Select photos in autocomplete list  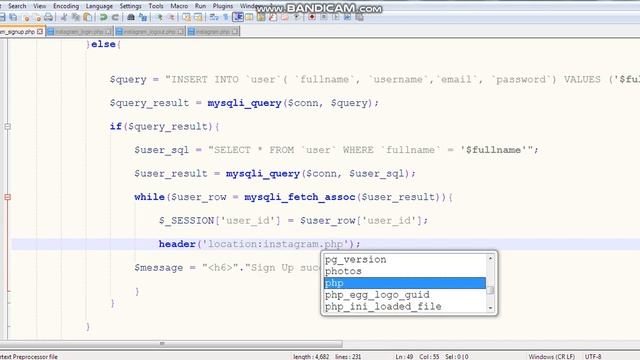click(405, 271)
